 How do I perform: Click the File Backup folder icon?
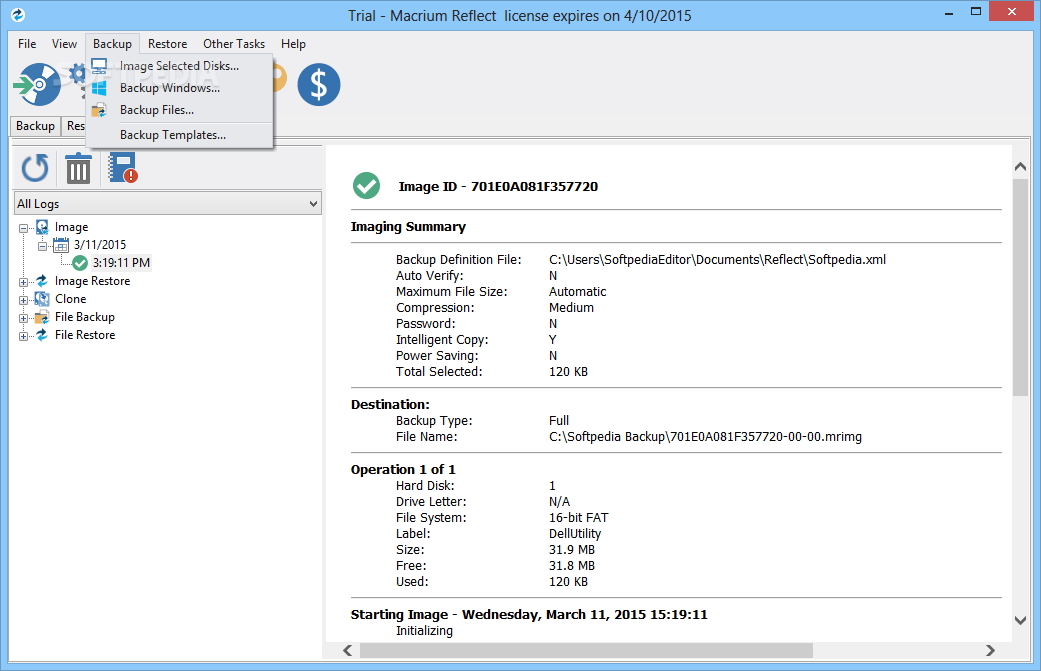click(42, 317)
